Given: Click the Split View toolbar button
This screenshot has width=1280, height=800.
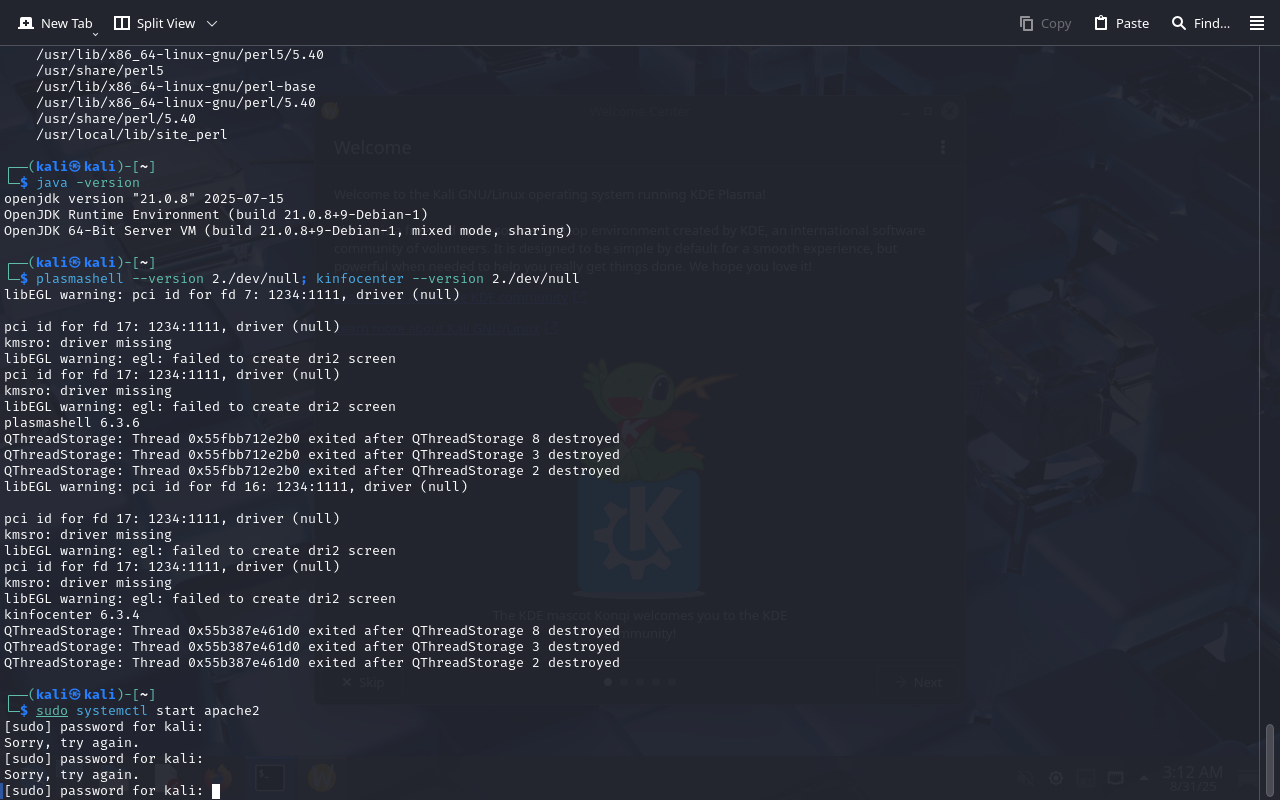Looking at the screenshot, I should (x=154, y=23).
